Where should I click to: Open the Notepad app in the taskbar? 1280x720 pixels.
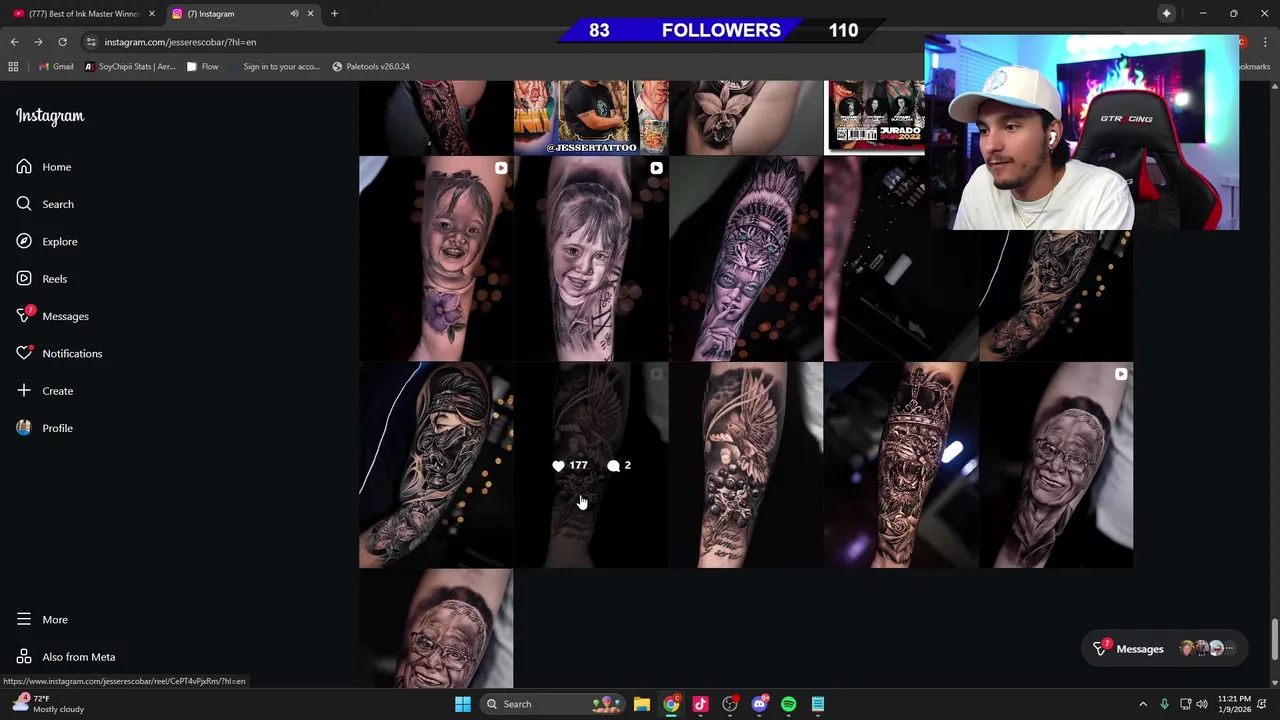click(818, 704)
